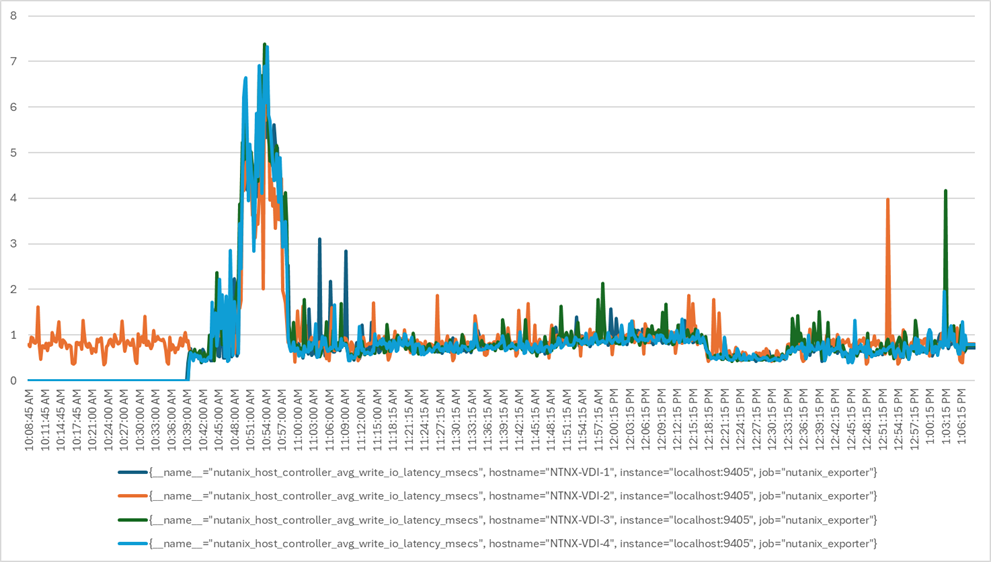Click the y-axis label 5

pos(13,152)
